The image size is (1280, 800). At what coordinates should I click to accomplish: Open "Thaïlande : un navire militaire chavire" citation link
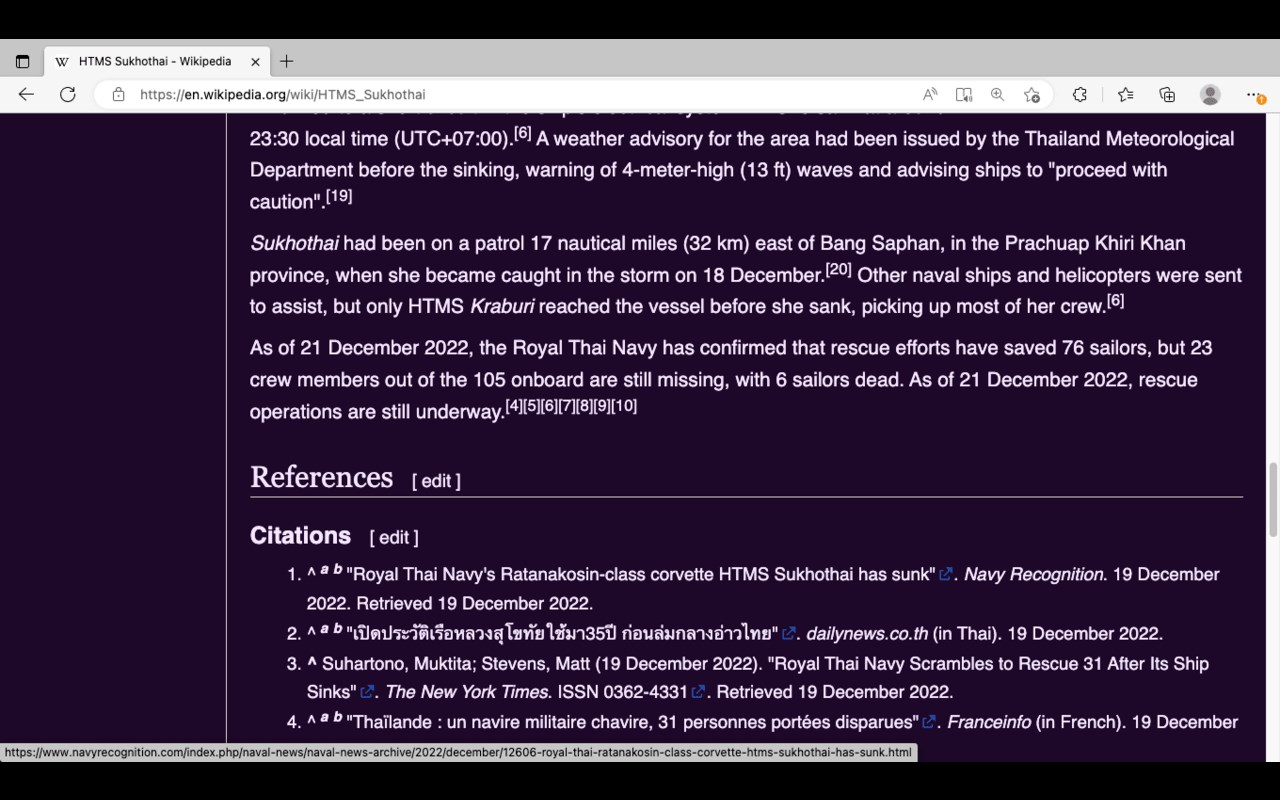[x=632, y=722]
